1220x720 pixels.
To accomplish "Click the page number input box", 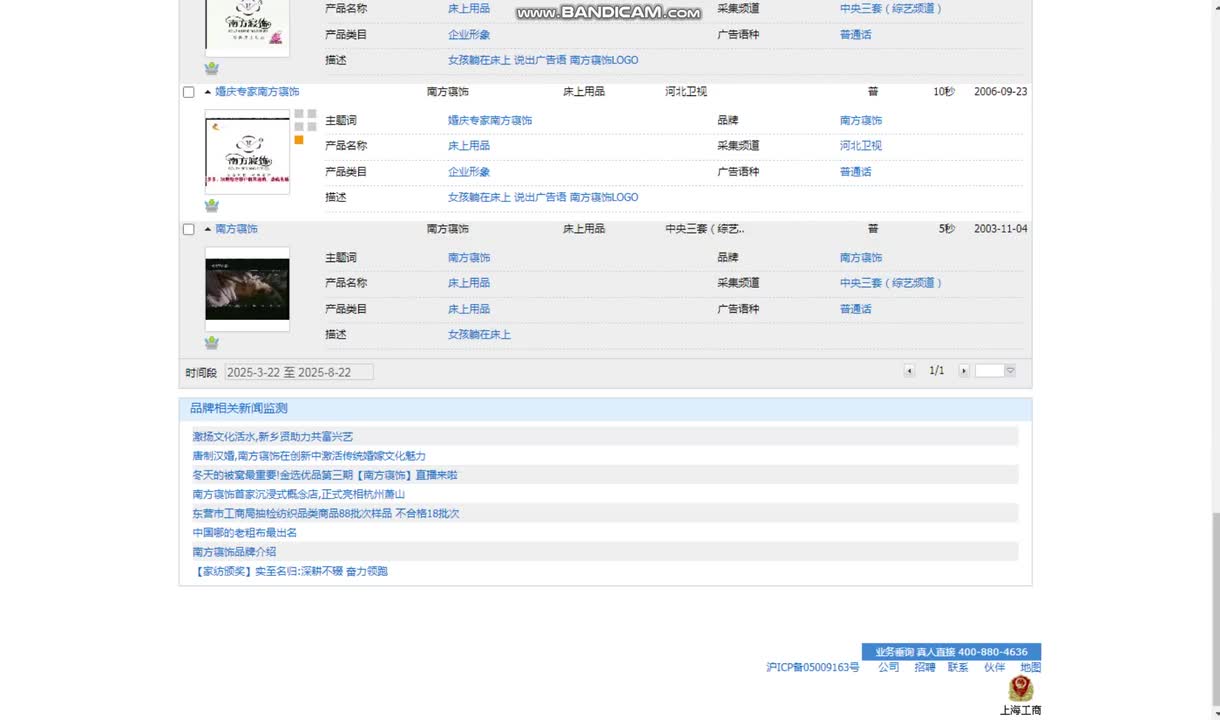I will [989, 371].
